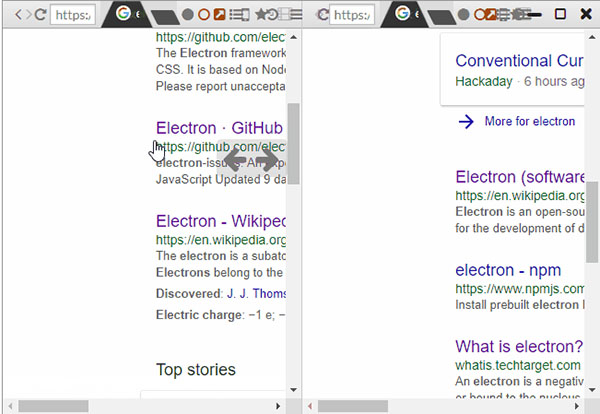Open the 'Electron · GitHub' result
Viewport: 600px width, 414px height.
220,128
